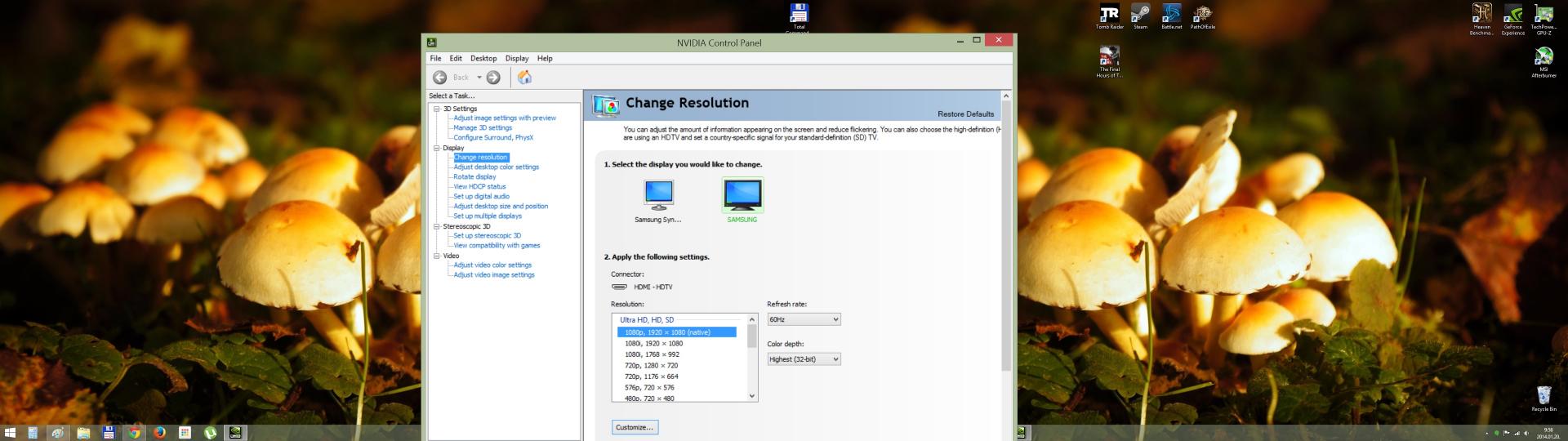Open Battle.net desktop shortcut

point(1171,16)
